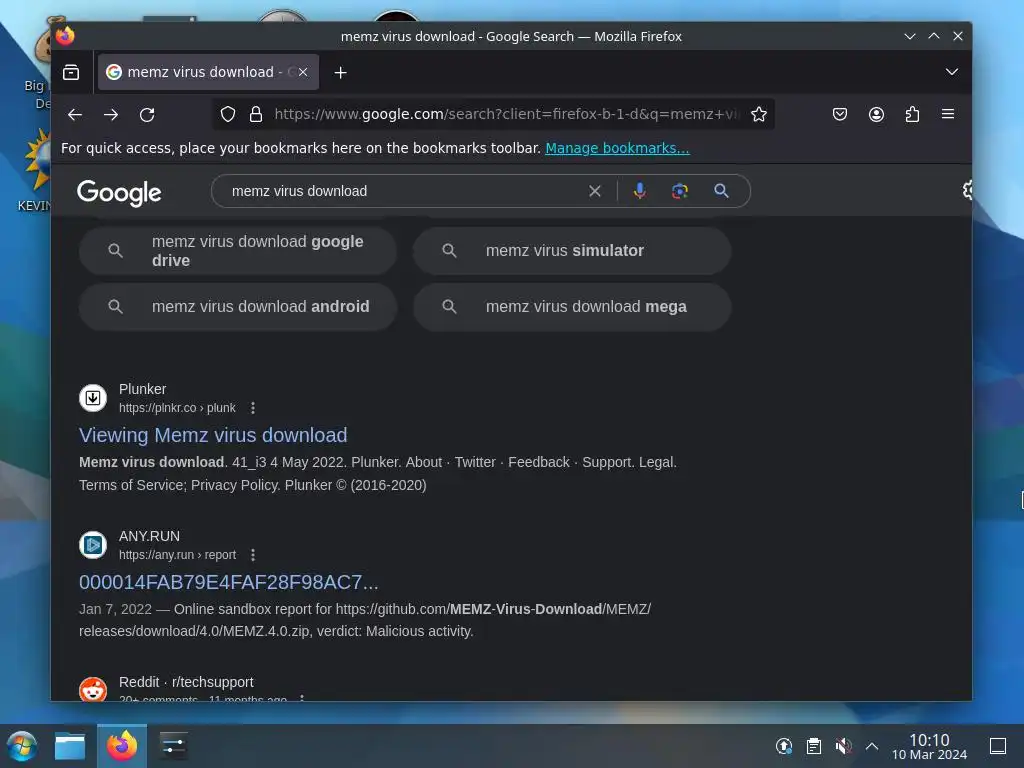Save page to Pocket
The height and width of the screenshot is (768, 1024).
840,114
